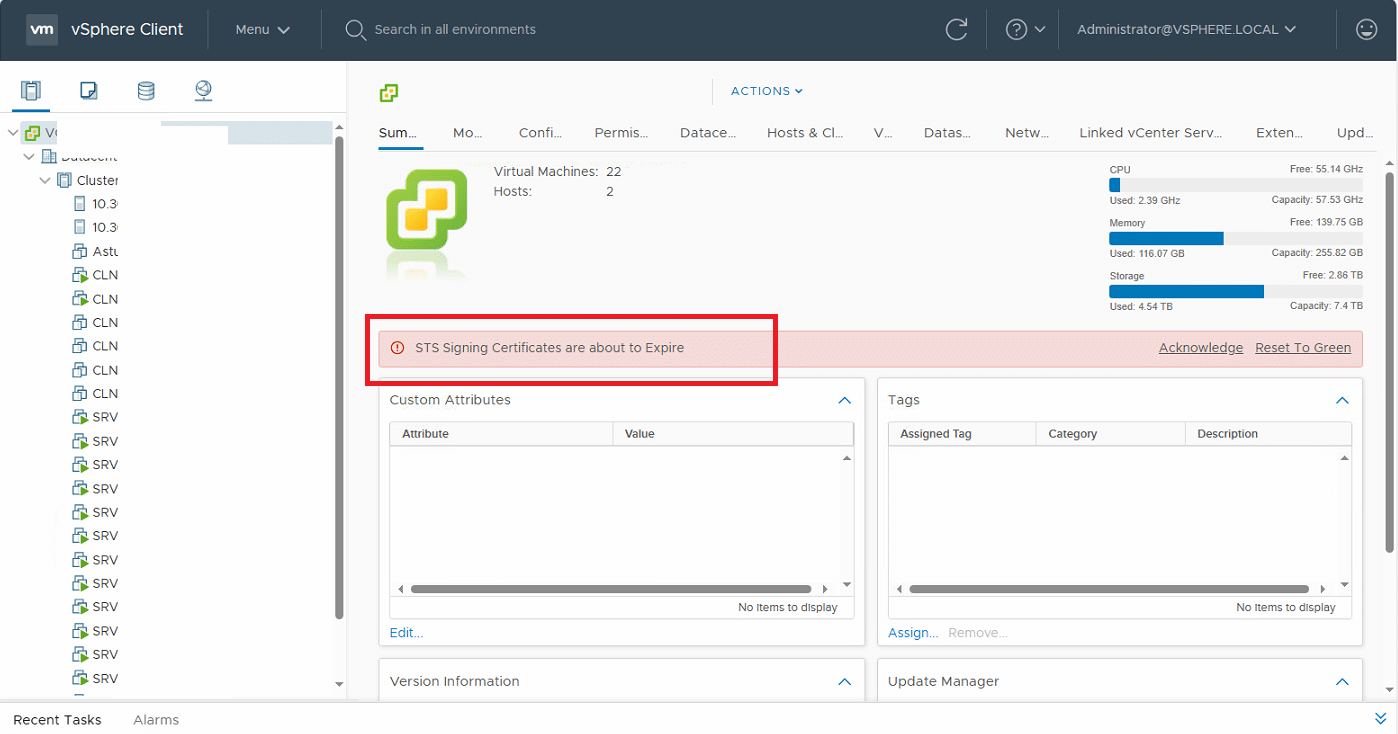Screen dimensions: 1398x734
Task: Open the Networks tab
Action: click(x=1027, y=133)
